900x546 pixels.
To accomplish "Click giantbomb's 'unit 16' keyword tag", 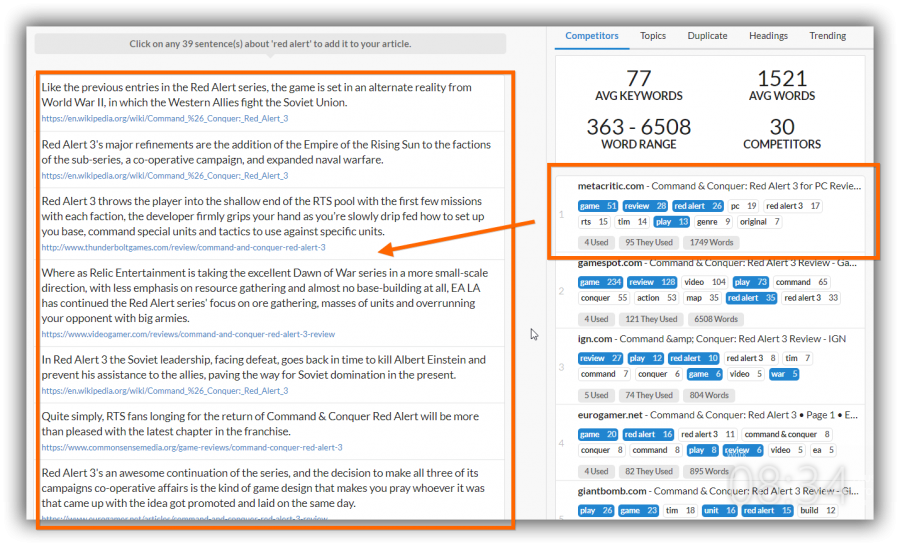I will pos(719,511).
